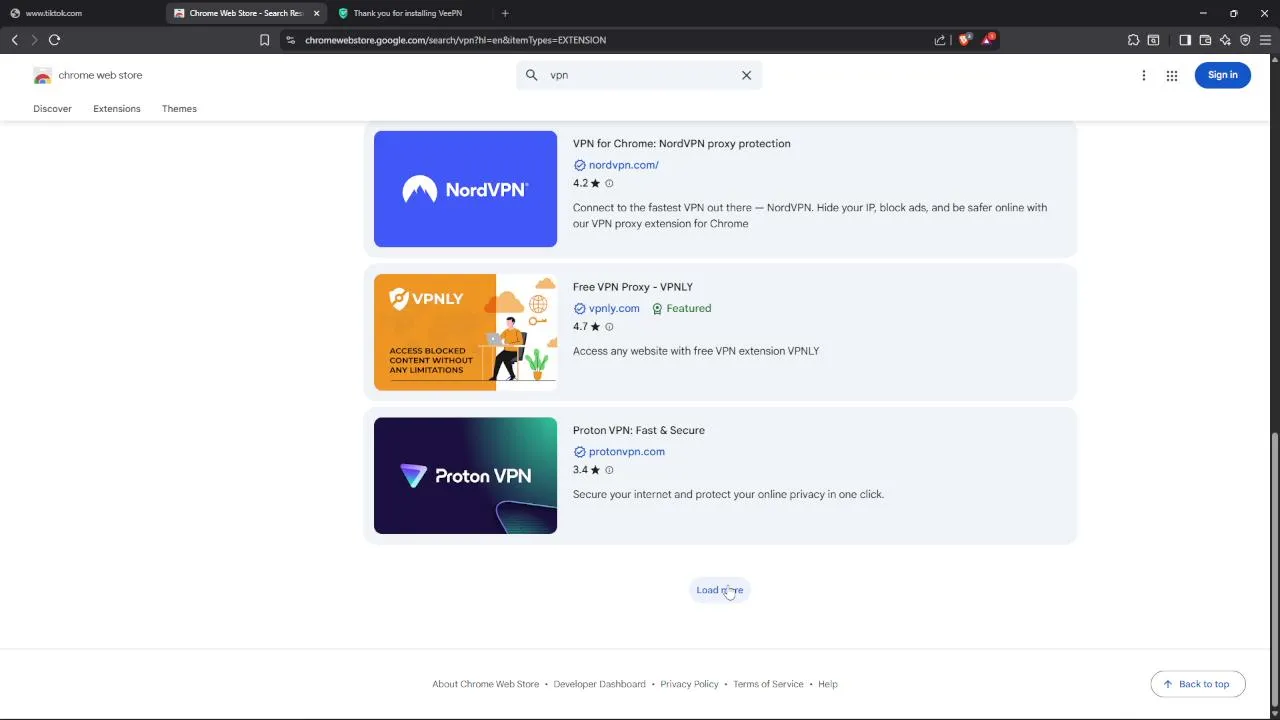Open Terms of Service footer link
This screenshot has width=1280, height=720.
click(x=768, y=684)
